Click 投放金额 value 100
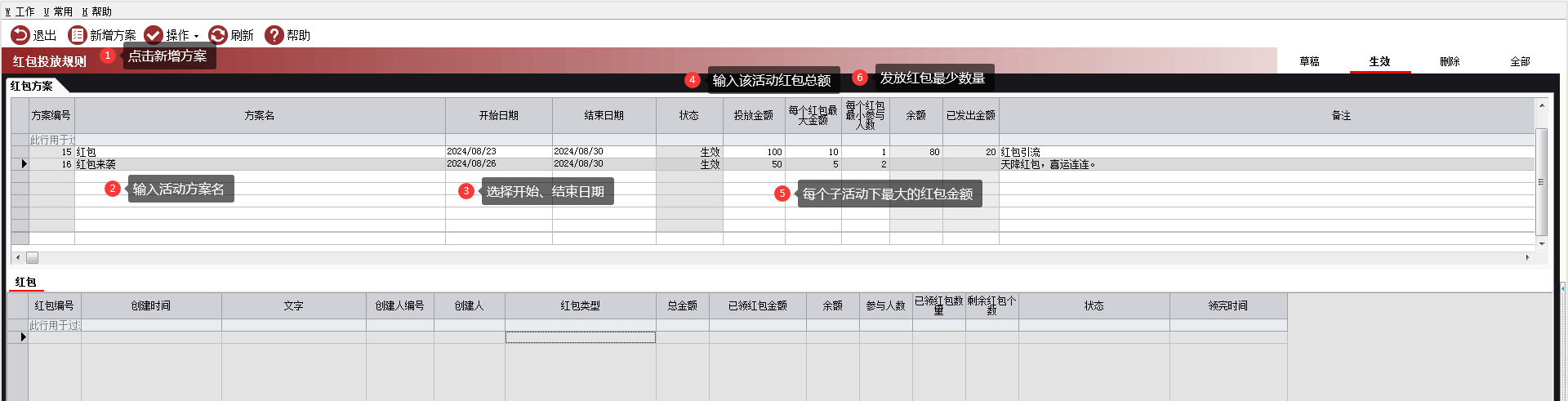Viewport: 1568px width, 401px height. pos(754,152)
